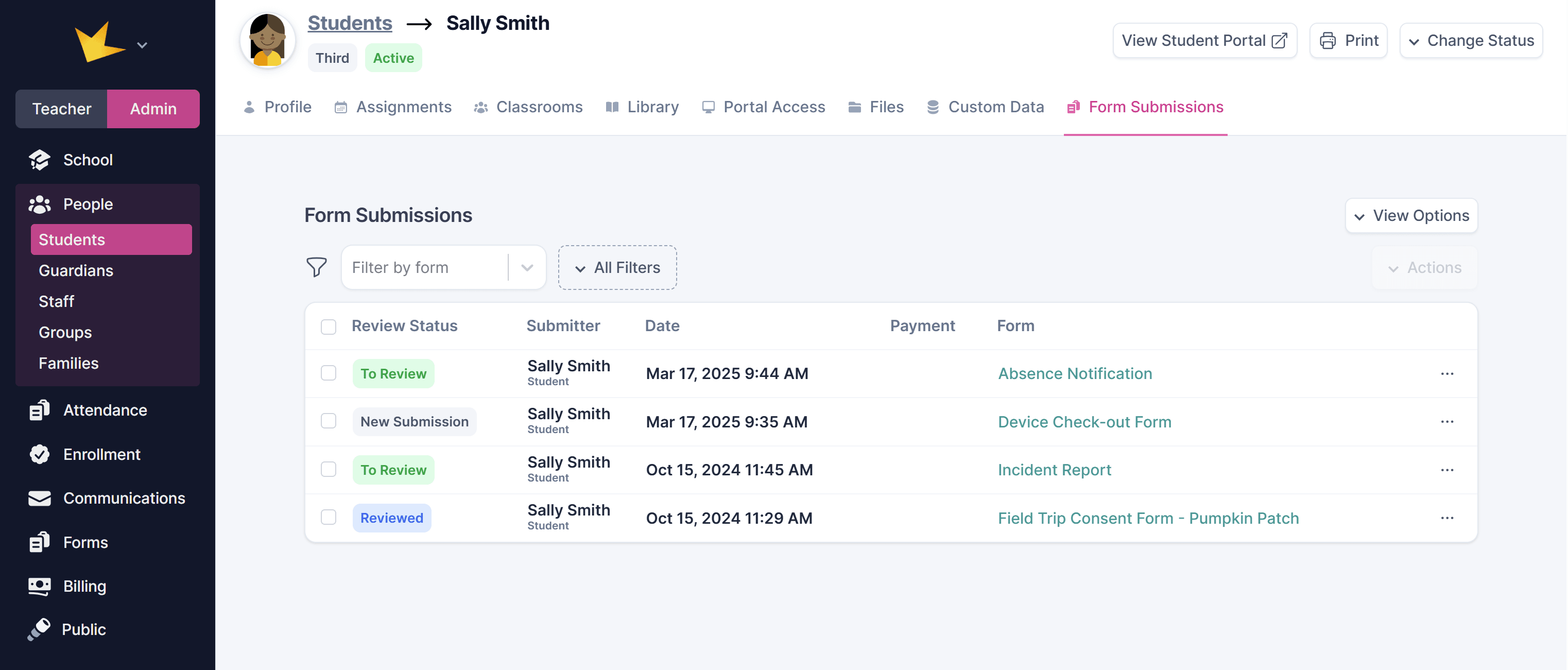Open three-dot menu for Absence Notification row
This screenshot has width=1568, height=670.
click(1447, 373)
